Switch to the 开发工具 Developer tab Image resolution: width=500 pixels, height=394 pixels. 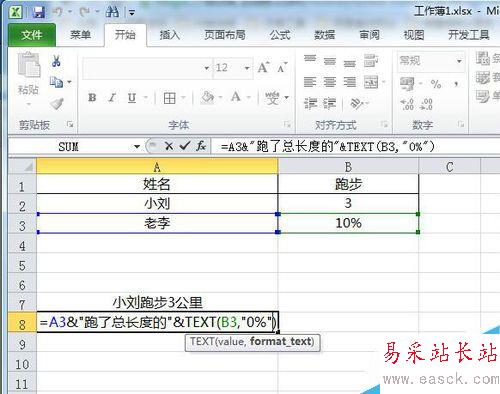point(469,35)
